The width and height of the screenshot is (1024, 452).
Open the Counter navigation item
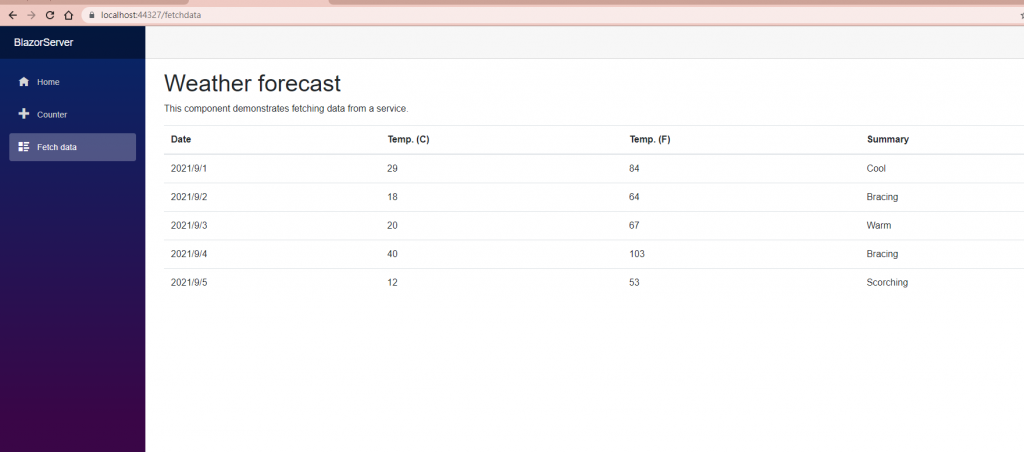tap(72, 114)
